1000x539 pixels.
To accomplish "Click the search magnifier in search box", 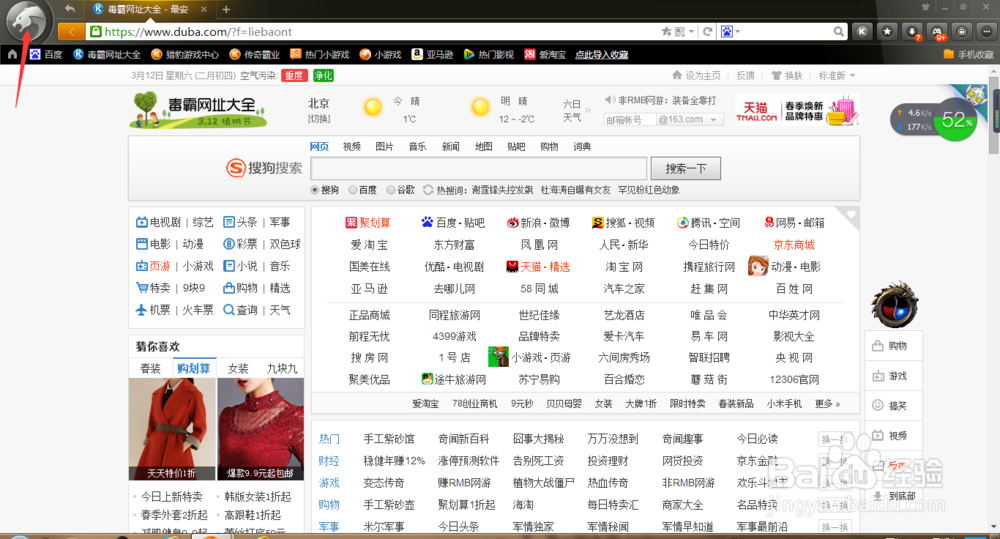I will [839, 31].
